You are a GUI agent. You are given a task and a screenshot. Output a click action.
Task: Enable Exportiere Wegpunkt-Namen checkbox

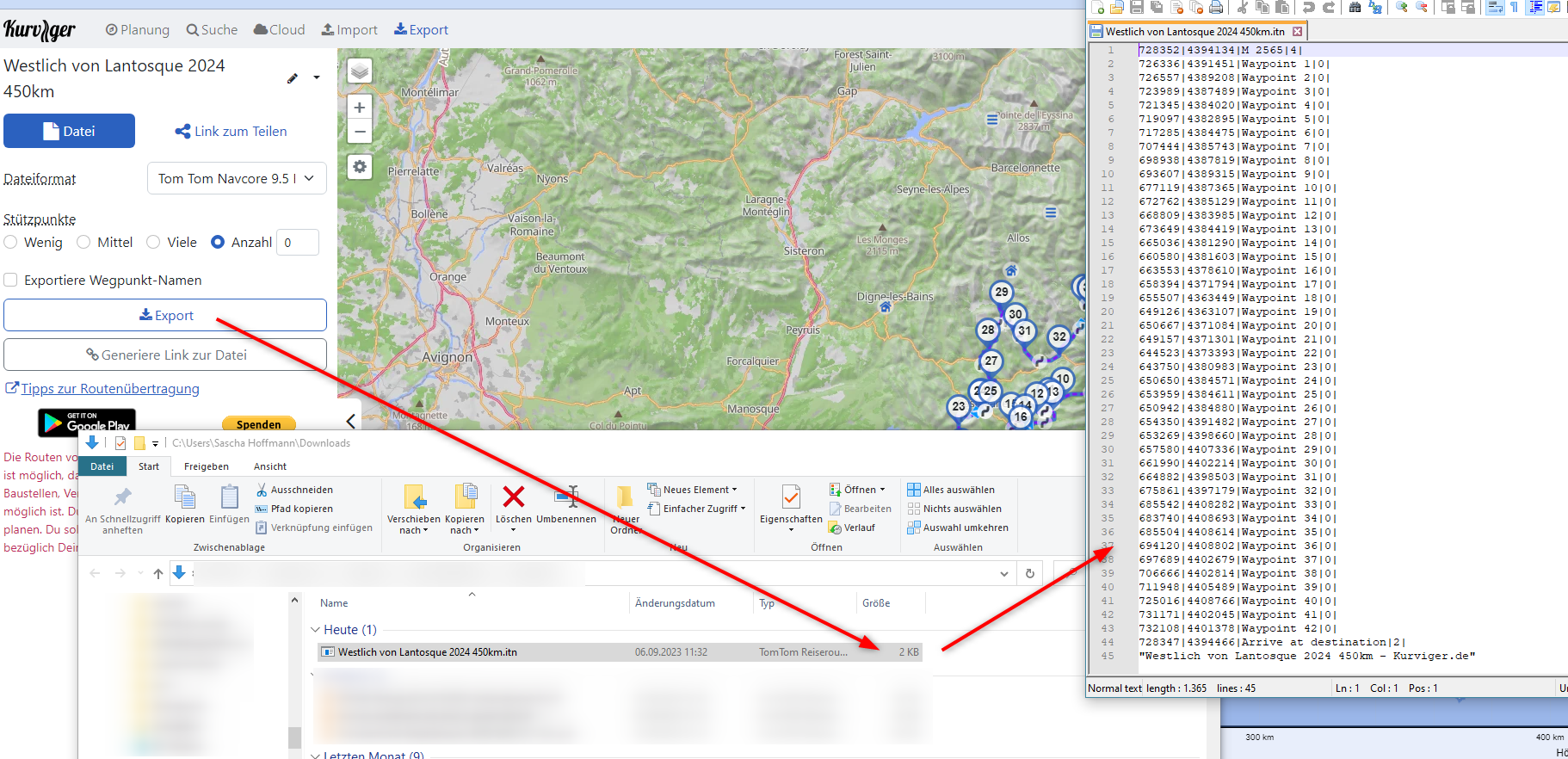(11, 281)
